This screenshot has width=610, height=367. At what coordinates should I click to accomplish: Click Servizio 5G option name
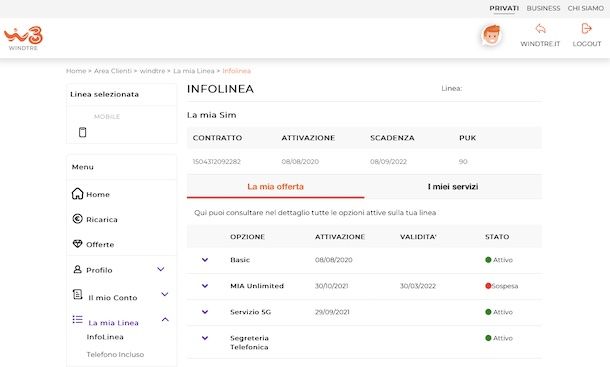(x=251, y=312)
